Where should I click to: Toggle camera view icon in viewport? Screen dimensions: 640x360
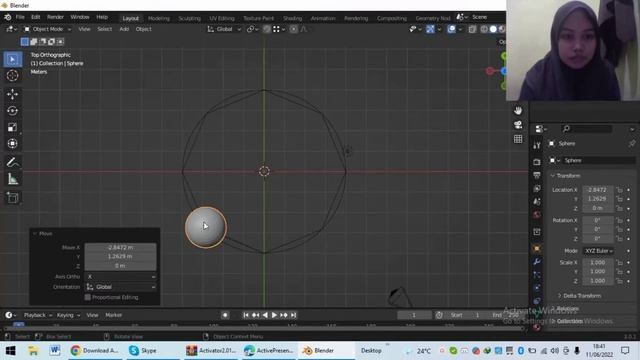point(518,124)
